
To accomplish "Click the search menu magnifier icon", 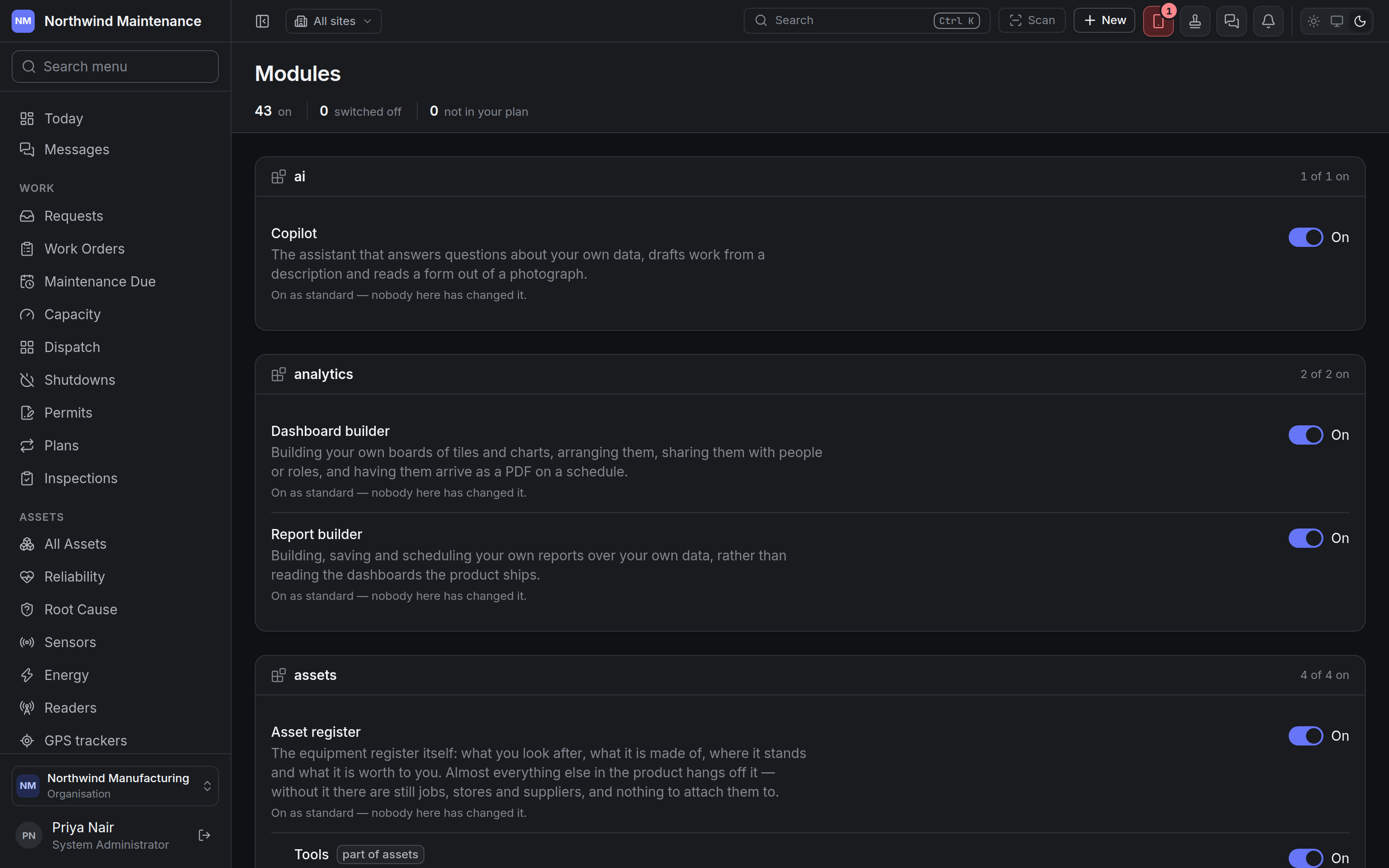I will (29, 67).
